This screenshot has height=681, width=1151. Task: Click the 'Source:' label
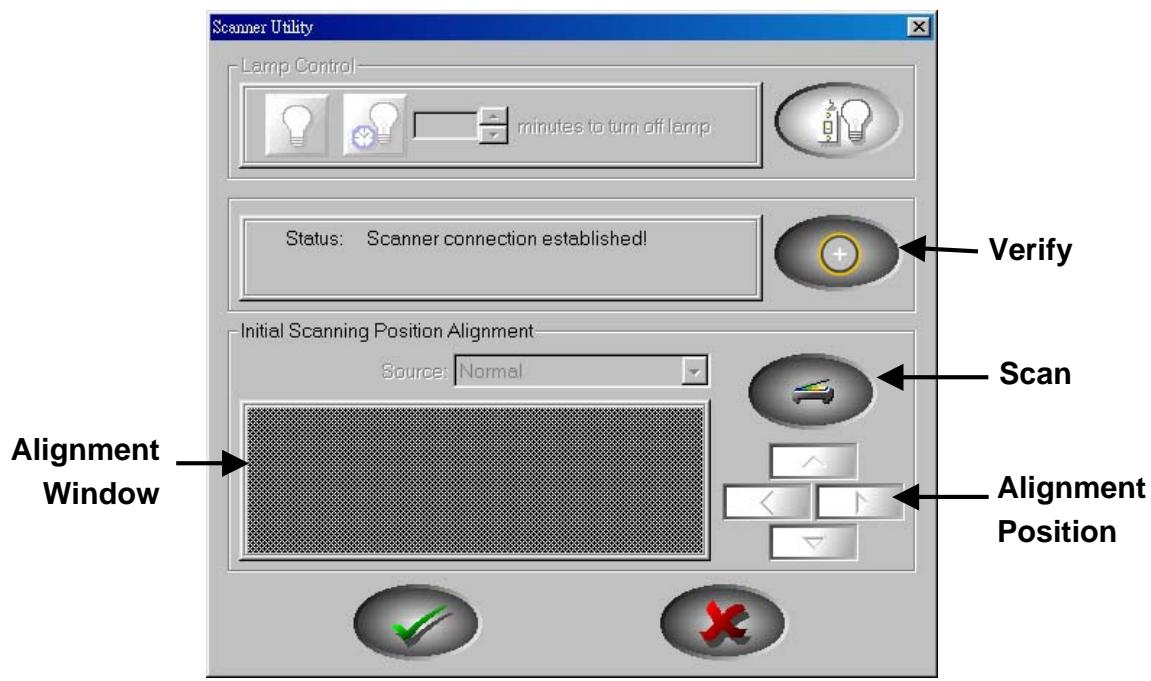414,371
